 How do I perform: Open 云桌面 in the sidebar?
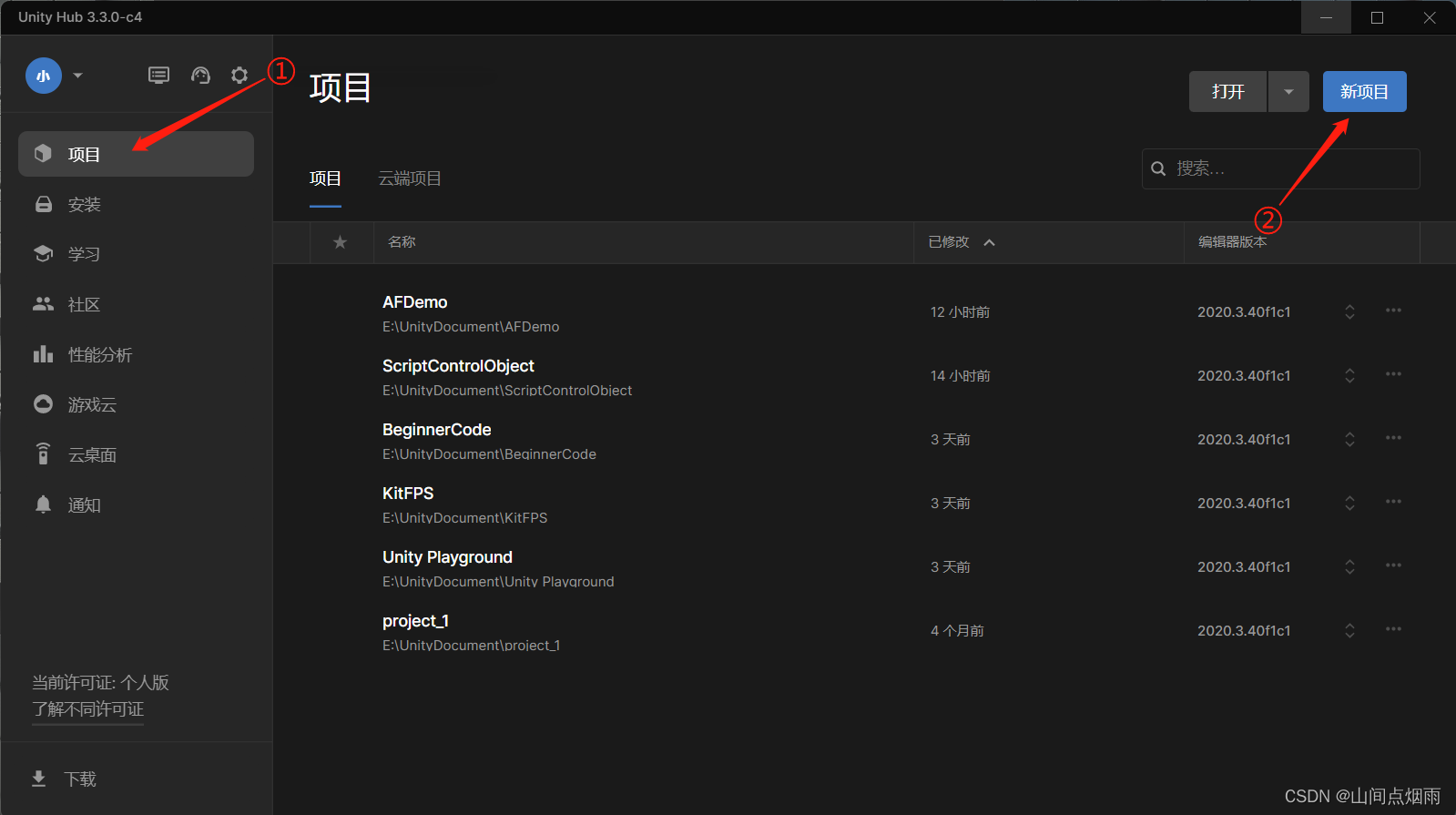[x=136, y=454]
